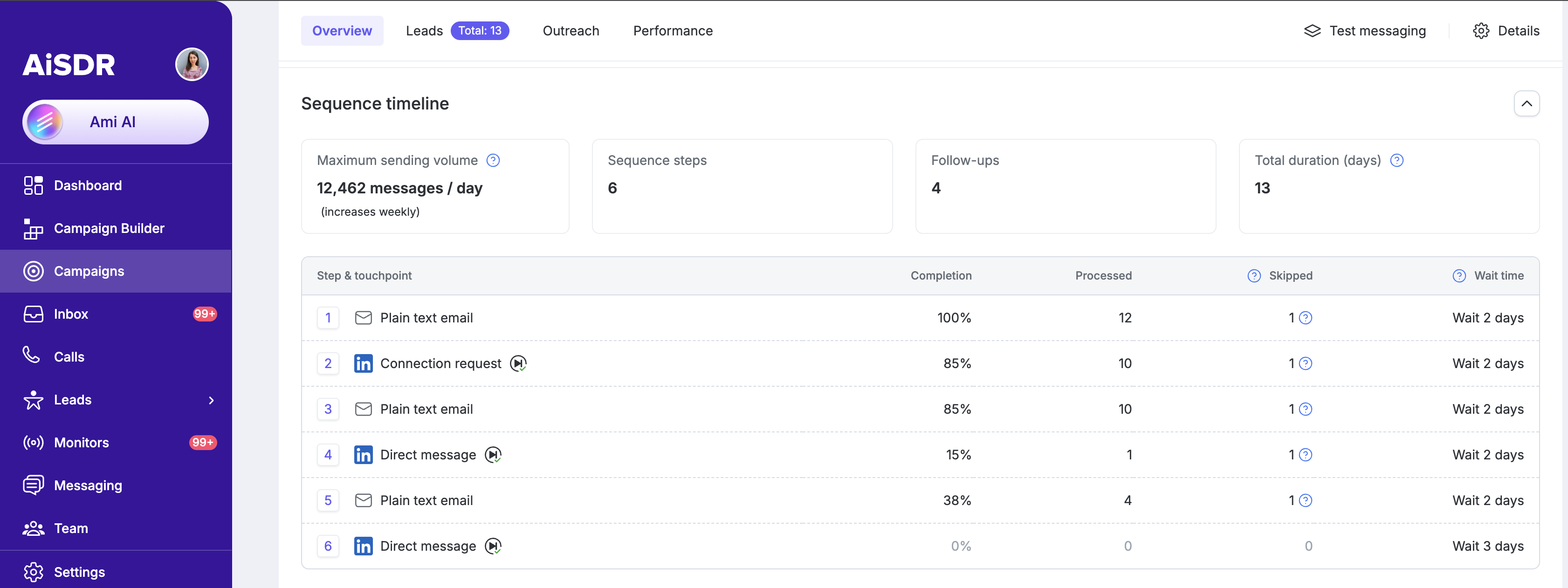The width and height of the screenshot is (1568, 588).
Task: Expand the Leads sidebar submenu chevron
Action: [x=211, y=400]
